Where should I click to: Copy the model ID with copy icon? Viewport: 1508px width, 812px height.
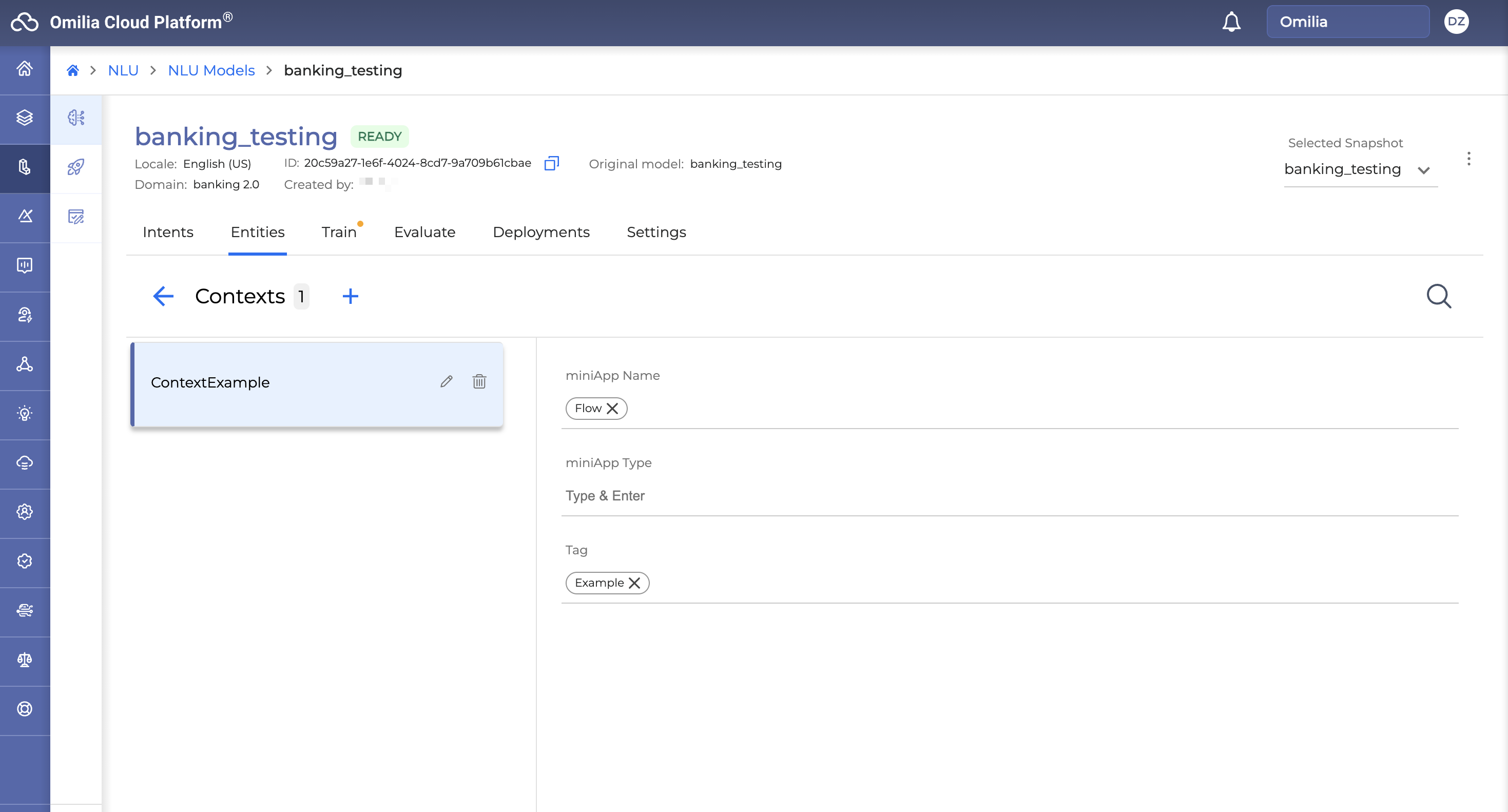point(551,163)
